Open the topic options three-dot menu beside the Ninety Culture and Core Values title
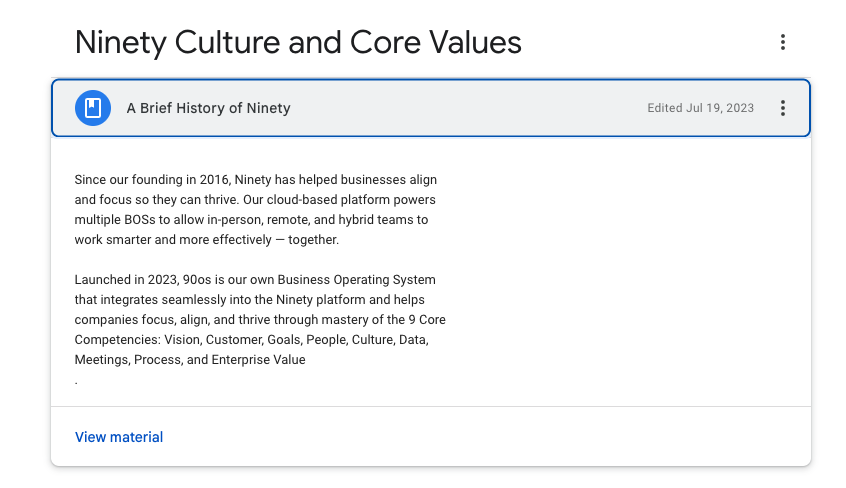 pyautogui.click(x=782, y=42)
